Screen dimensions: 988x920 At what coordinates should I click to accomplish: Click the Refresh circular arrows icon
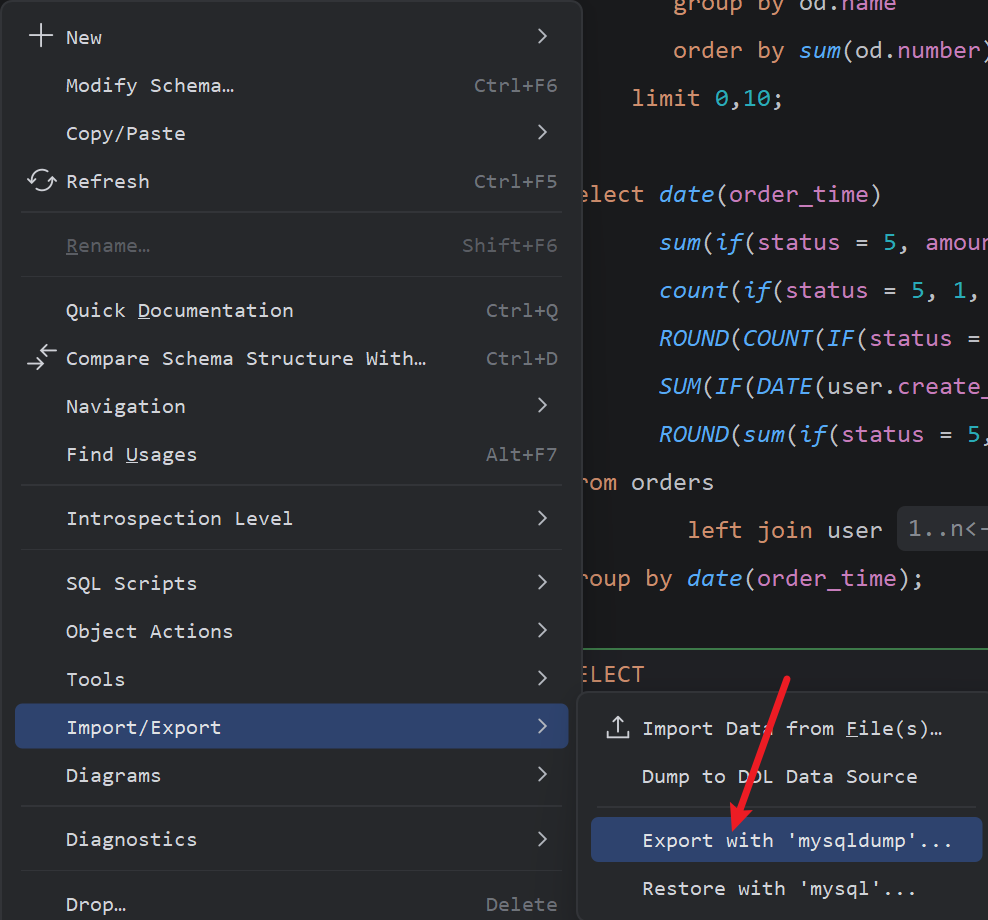click(x=42, y=180)
